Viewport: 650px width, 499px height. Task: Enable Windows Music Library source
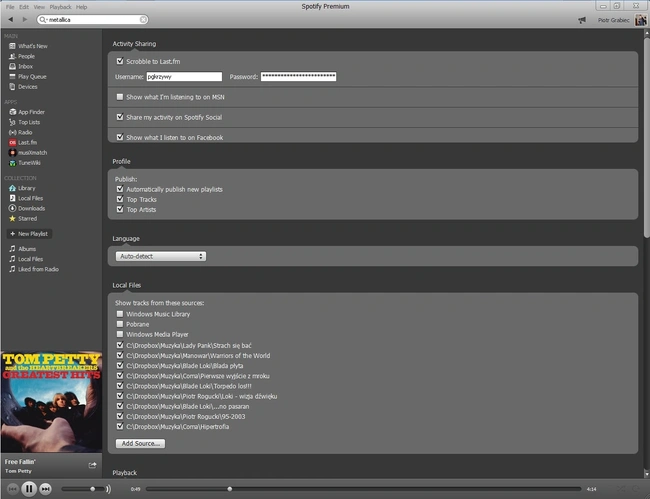[120, 314]
